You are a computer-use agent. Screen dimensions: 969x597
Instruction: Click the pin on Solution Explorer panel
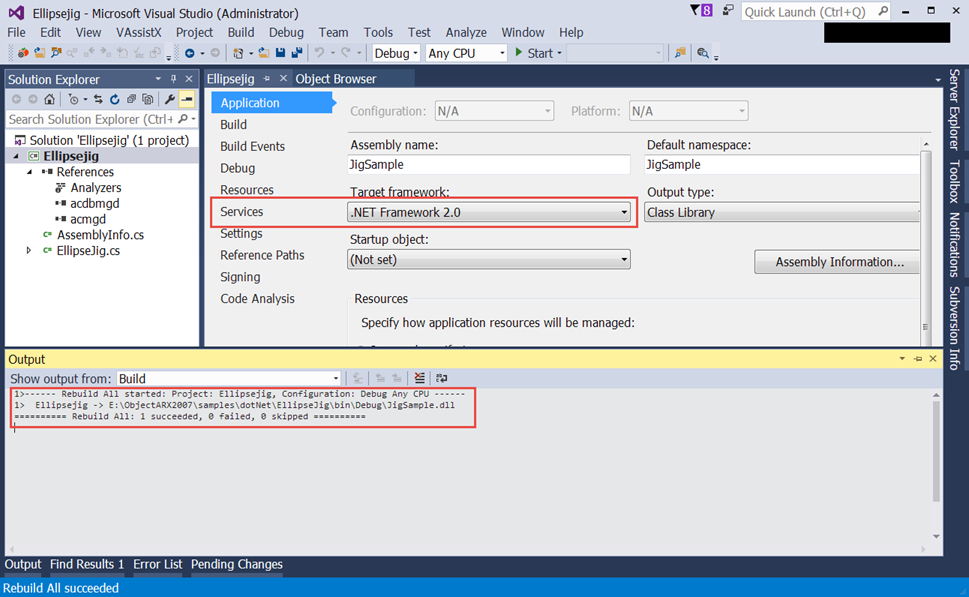[x=174, y=79]
